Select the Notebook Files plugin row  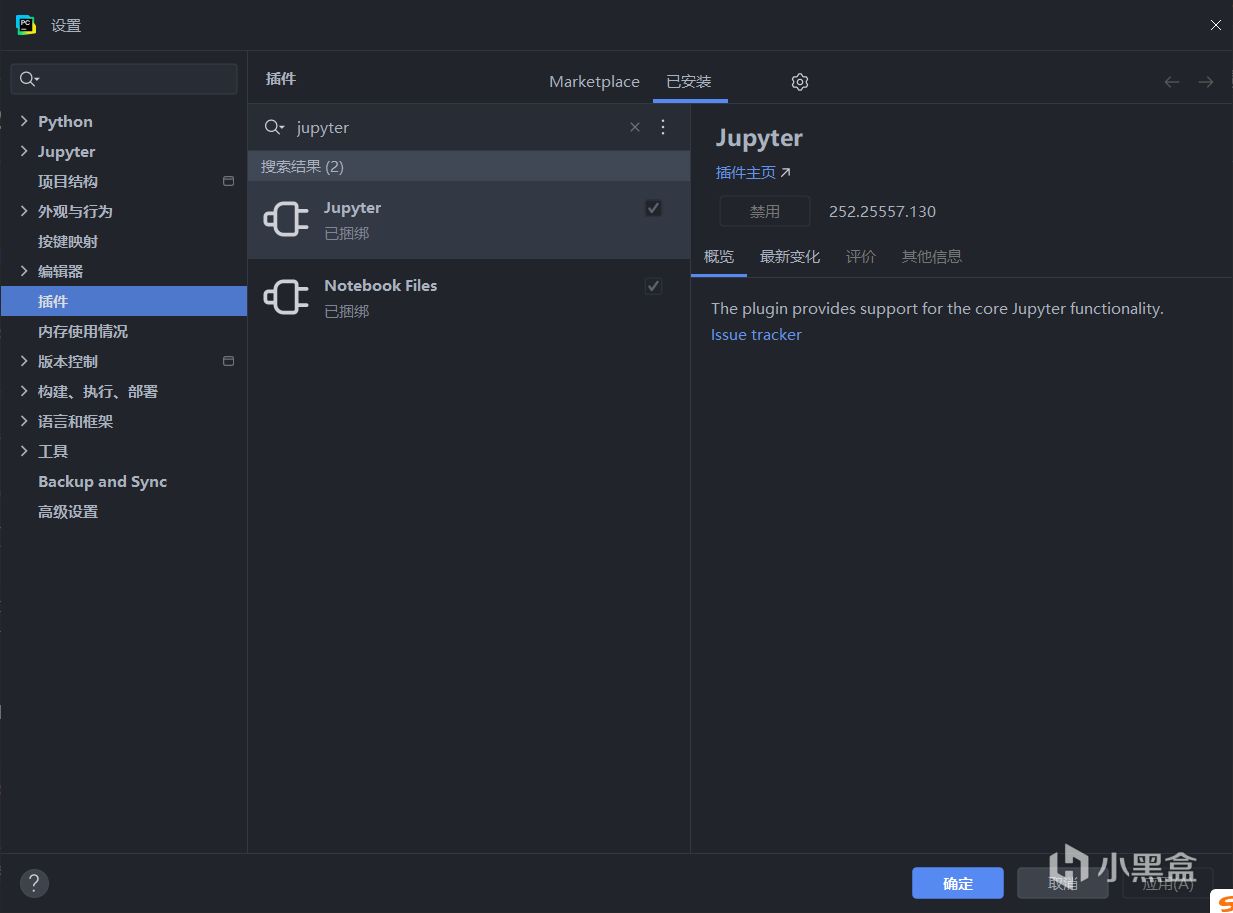coord(469,298)
